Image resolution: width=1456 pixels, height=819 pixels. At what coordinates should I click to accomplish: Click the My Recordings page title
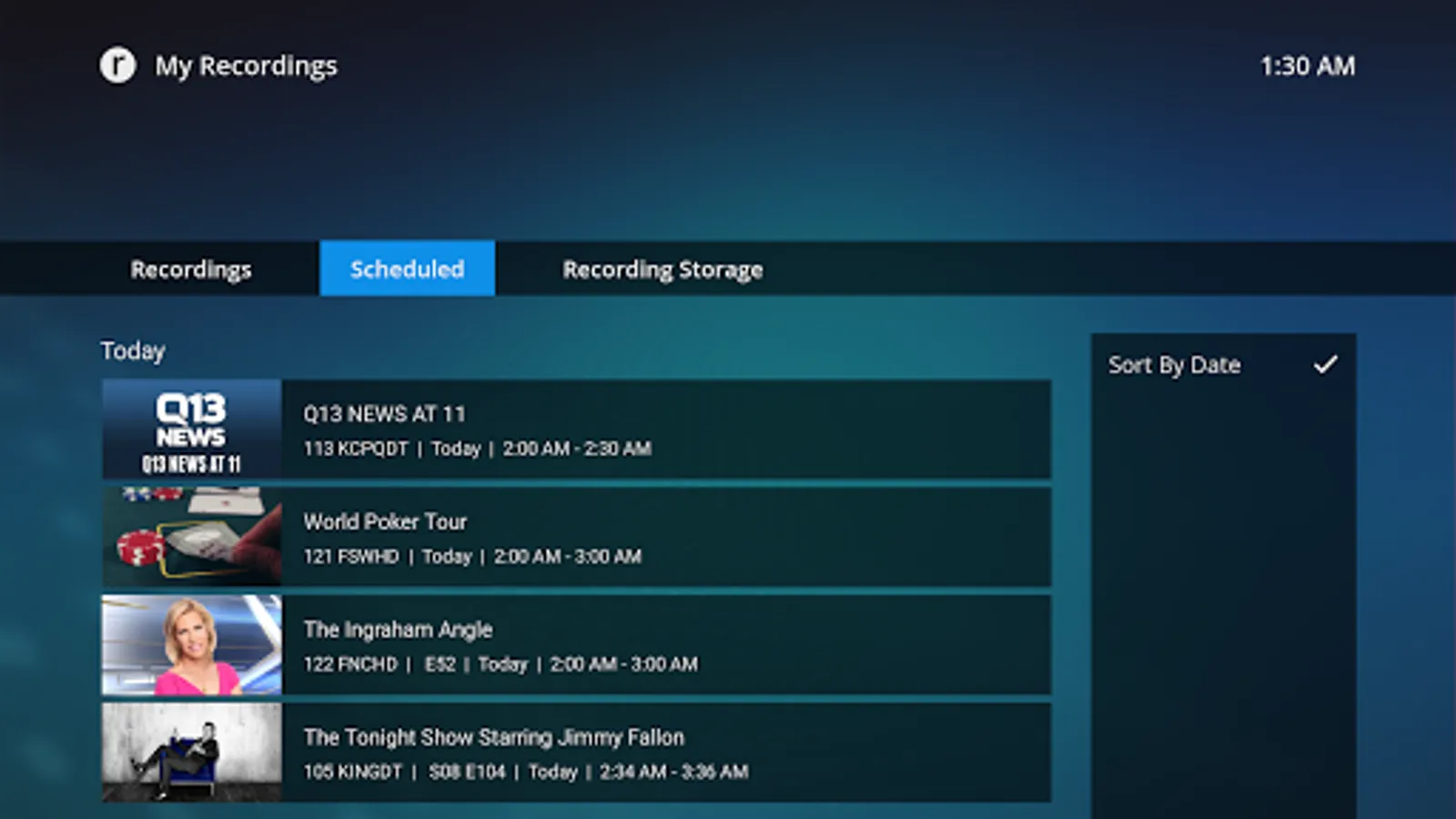tap(246, 66)
